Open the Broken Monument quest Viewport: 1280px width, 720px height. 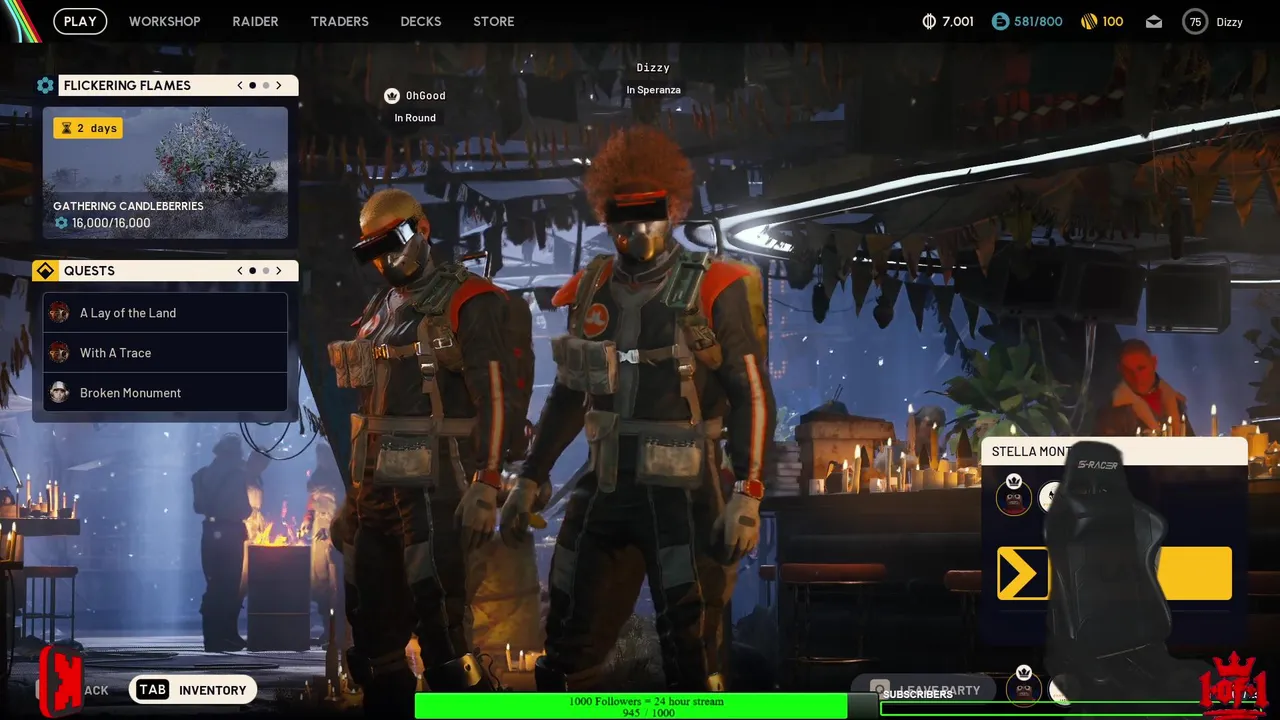[x=165, y=393]
